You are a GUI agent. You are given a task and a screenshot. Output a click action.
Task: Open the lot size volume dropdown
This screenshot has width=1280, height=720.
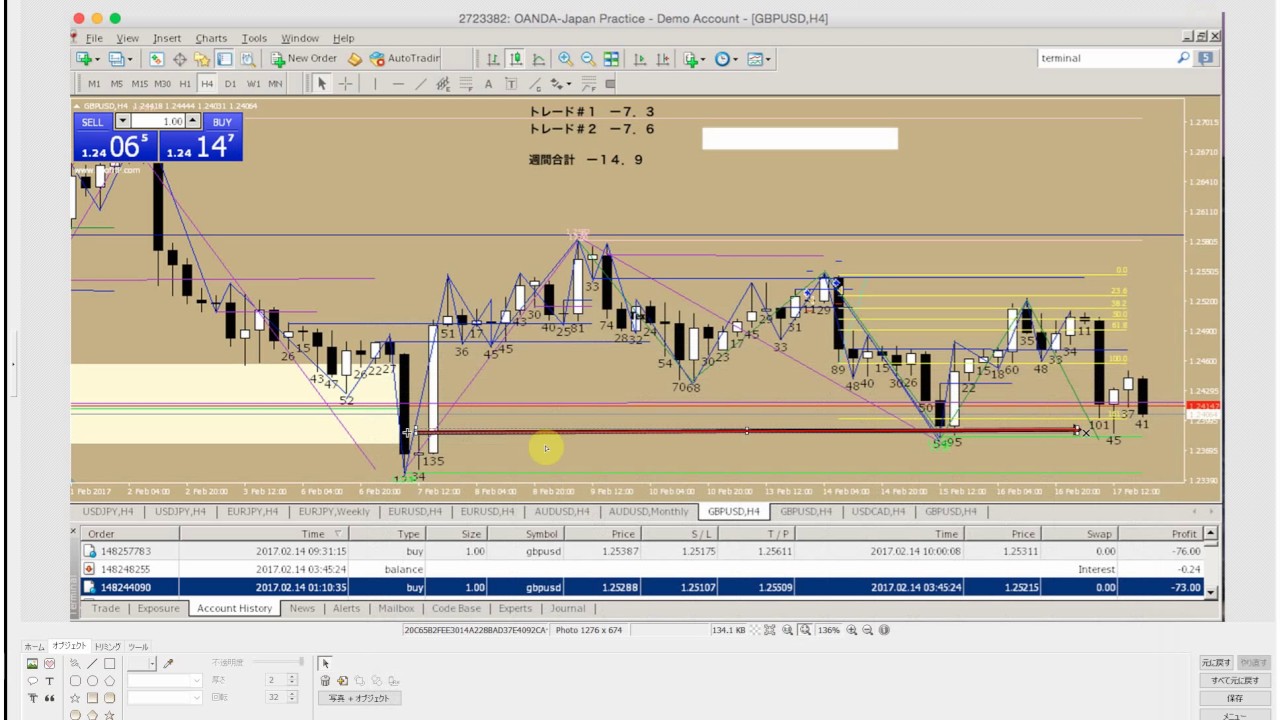123,121
